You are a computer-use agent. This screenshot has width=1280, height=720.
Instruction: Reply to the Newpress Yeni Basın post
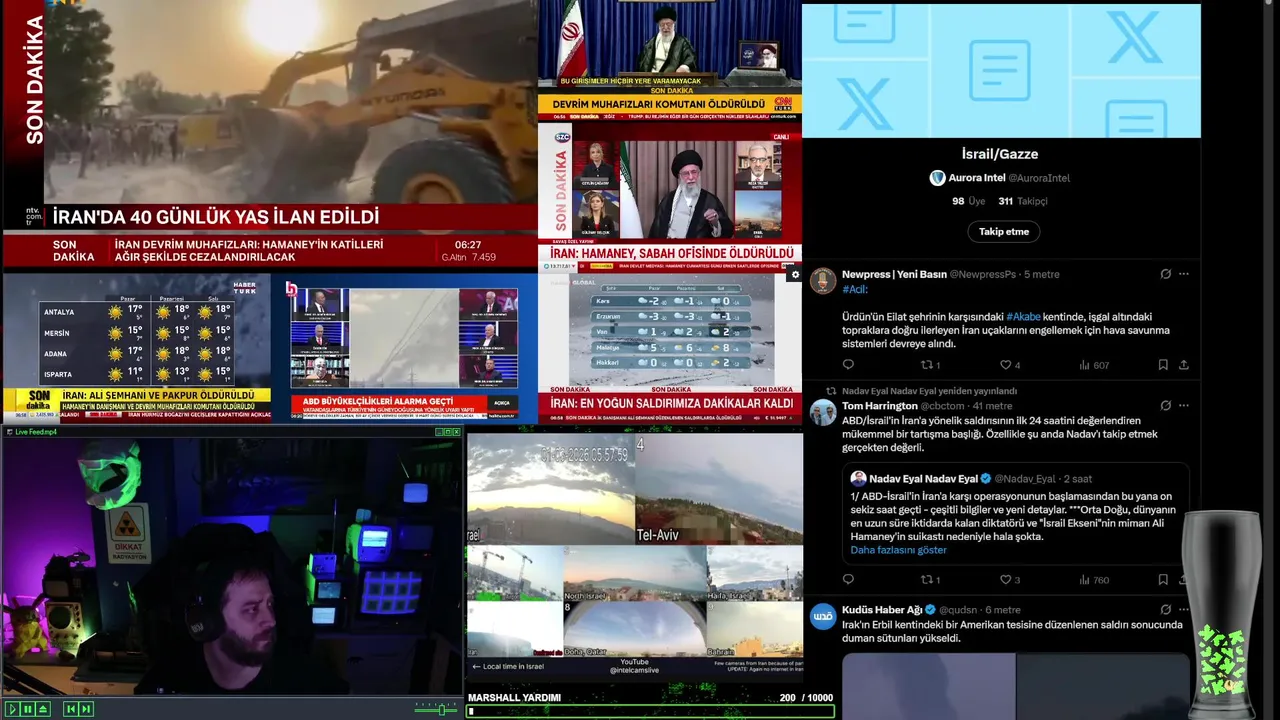(848, 365)
